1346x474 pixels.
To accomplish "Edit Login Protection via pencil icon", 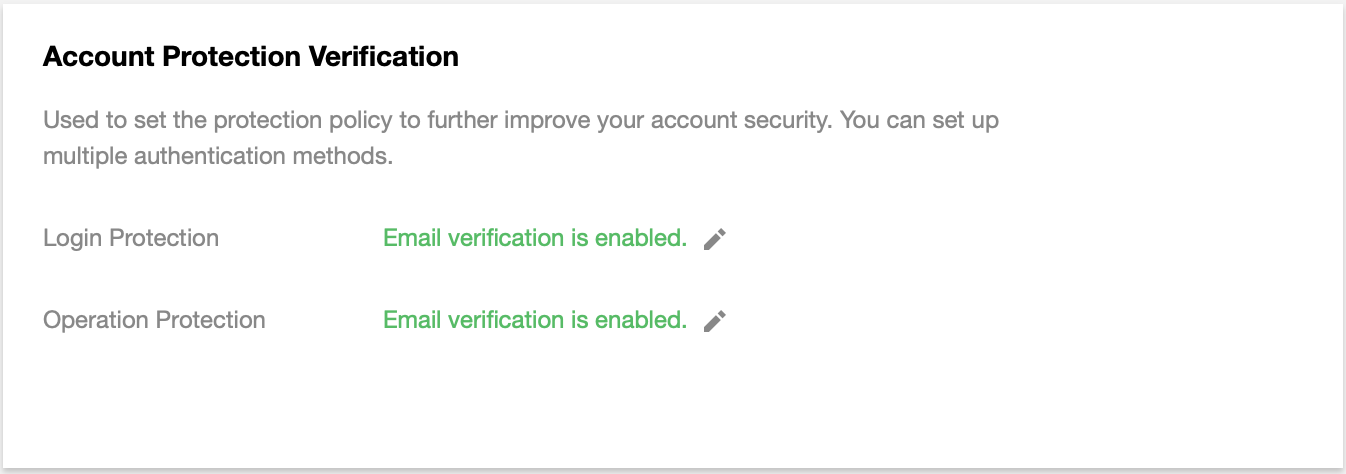I will pos(714,239).
